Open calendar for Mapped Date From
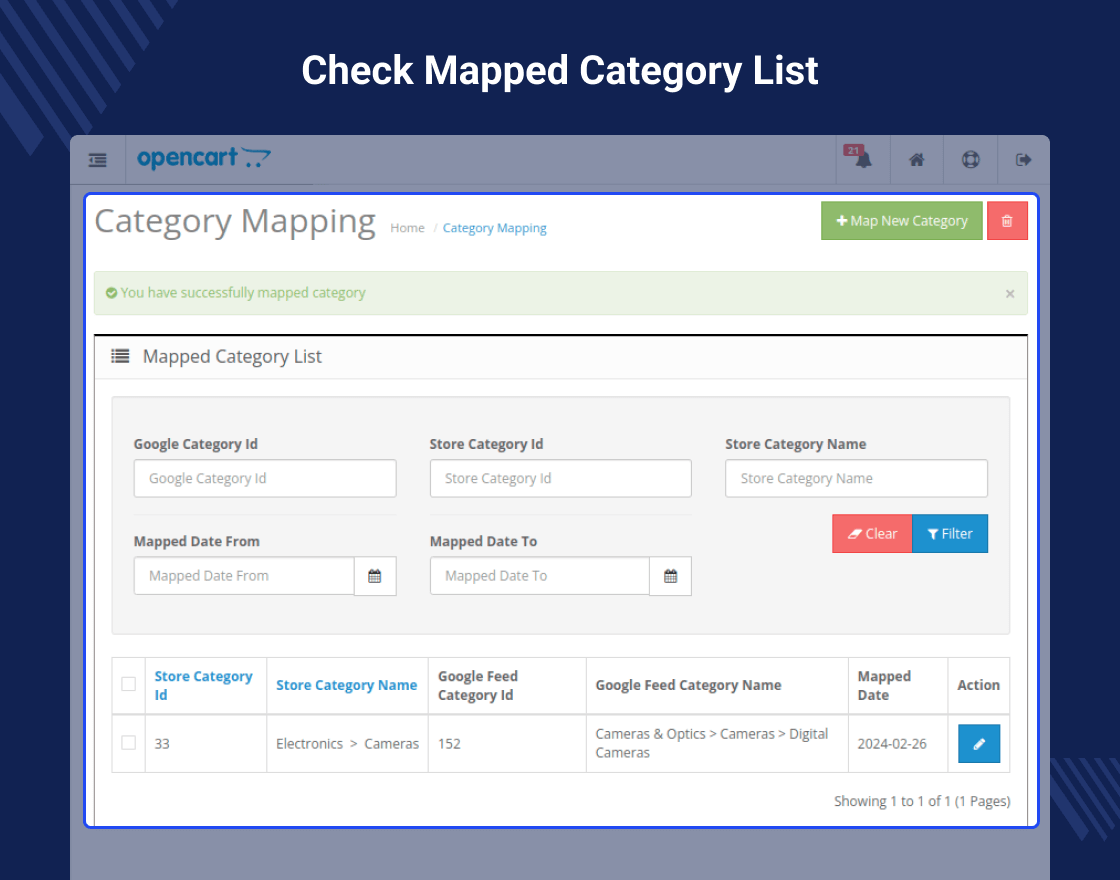The width and height of the screenshot is (1120, 880). point(375,576)
